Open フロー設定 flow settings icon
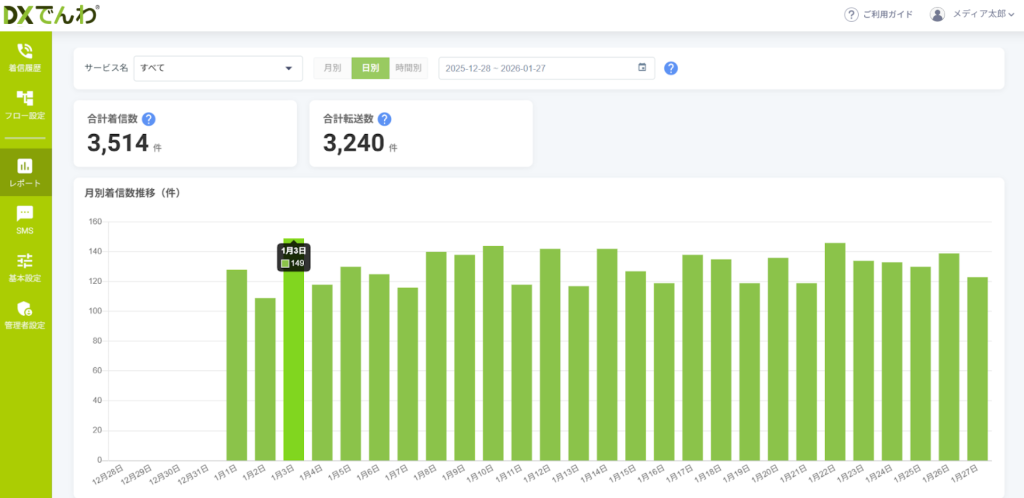Image resolution: width=1024 pixels, height=498 pixels. point(25,98)
